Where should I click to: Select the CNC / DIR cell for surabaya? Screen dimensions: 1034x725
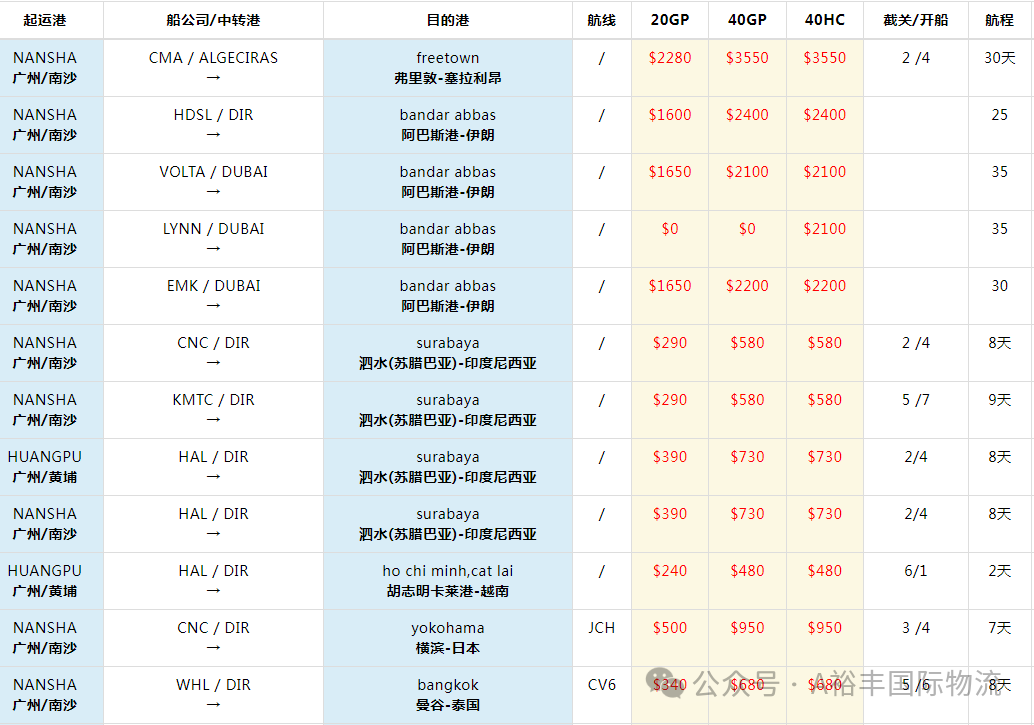pos(213,352)
